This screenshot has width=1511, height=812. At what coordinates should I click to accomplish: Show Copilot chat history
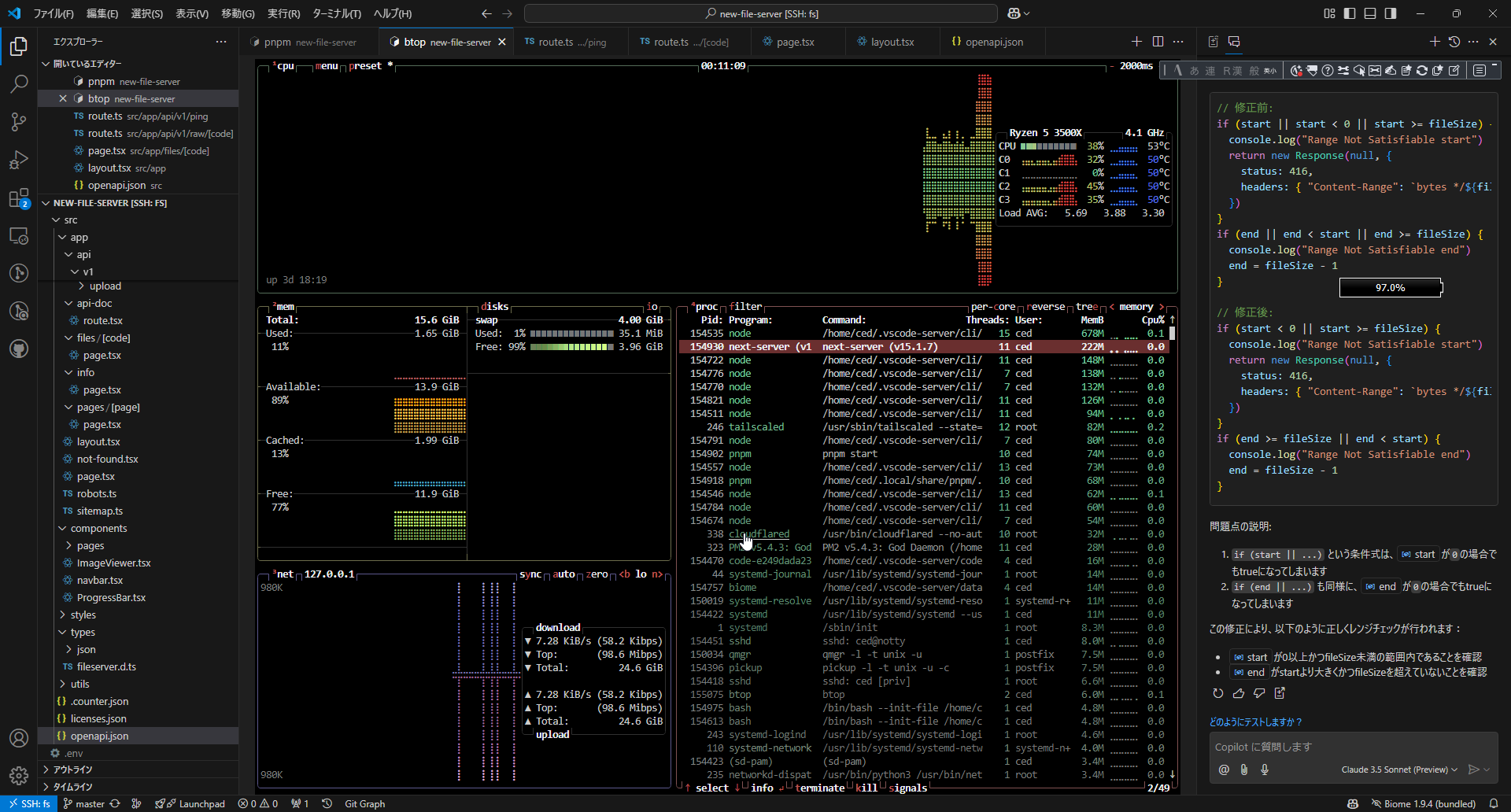click(x=1454, y=42)
